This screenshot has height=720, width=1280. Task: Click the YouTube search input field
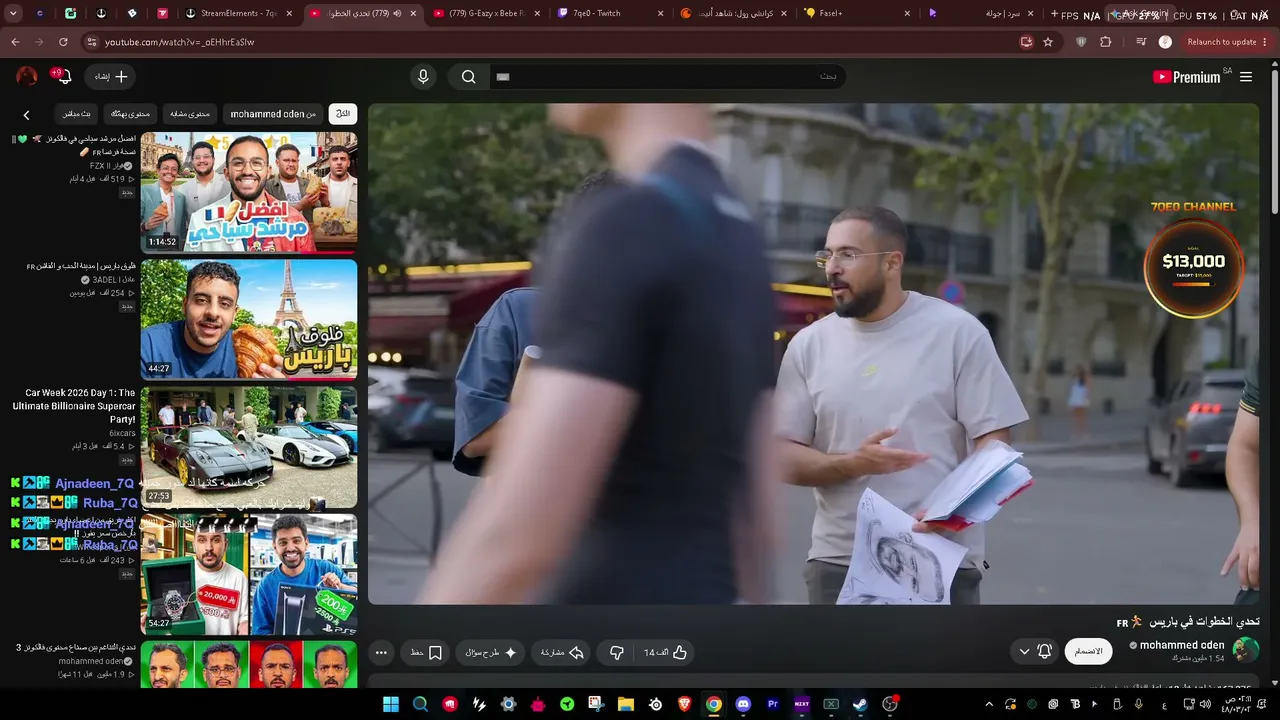click(665, 77)
